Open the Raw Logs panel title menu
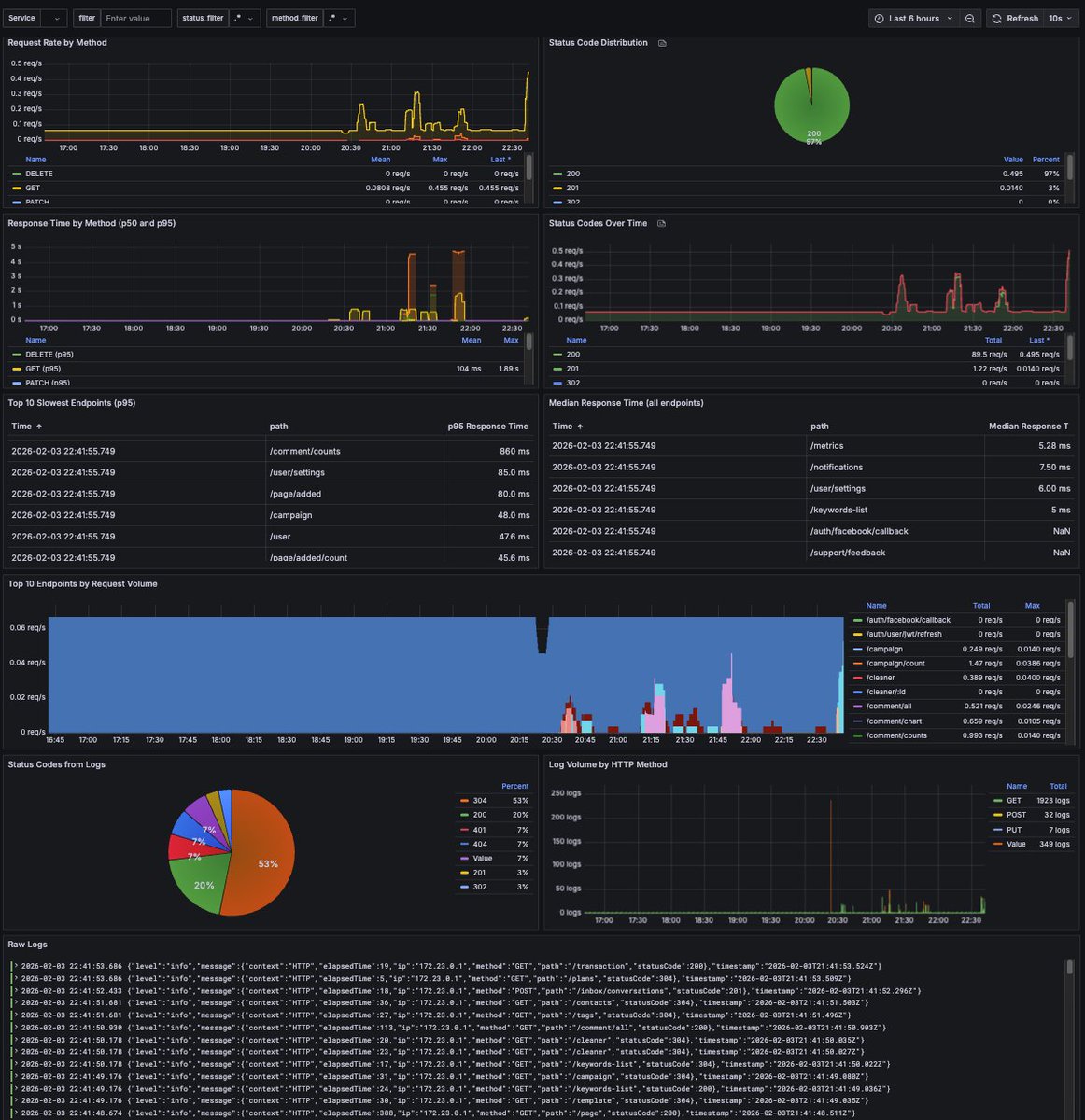Viewport: 1085px width, 1120px height. point(27,945)
